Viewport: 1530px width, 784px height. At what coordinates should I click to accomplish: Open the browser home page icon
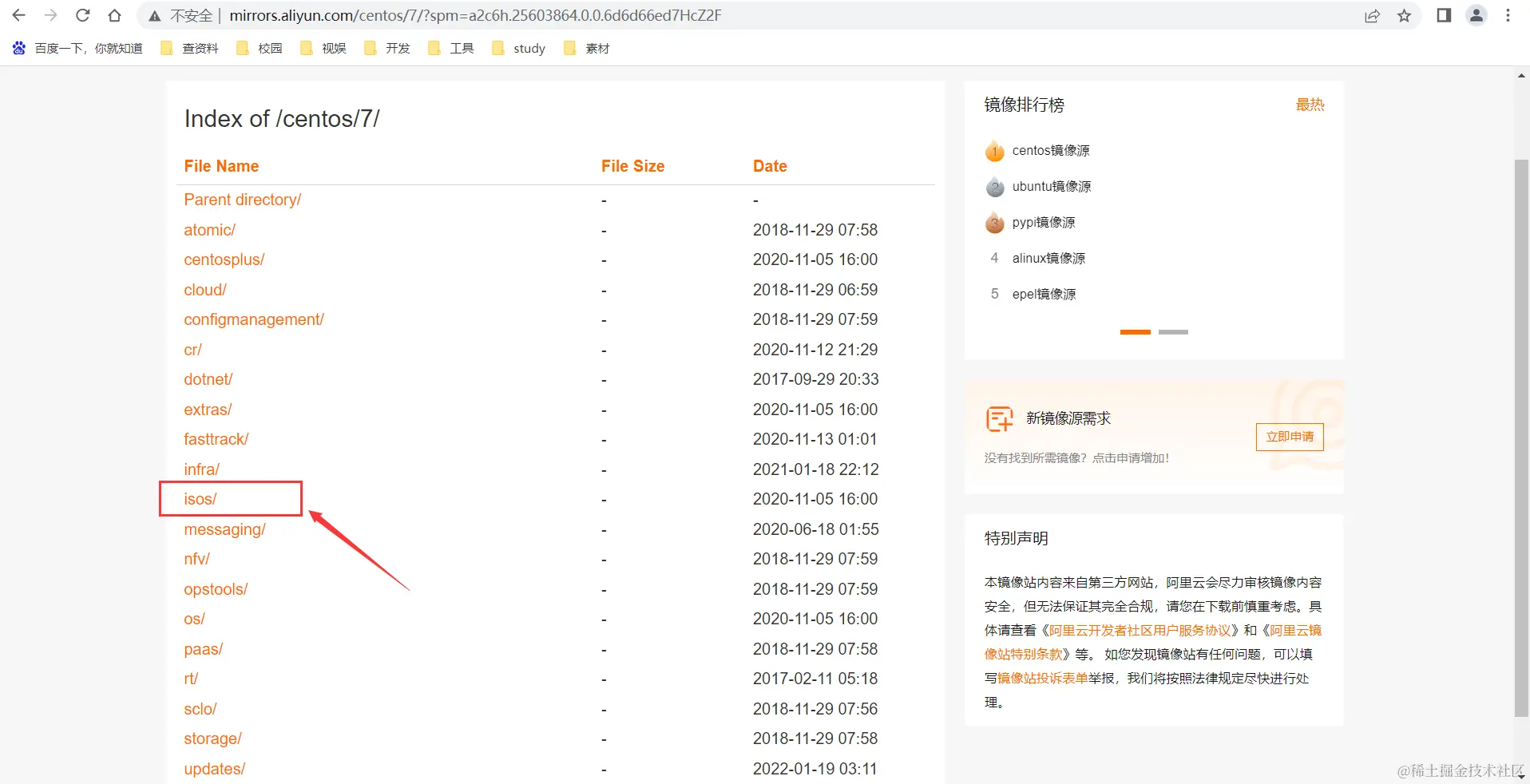pos(114,14)
